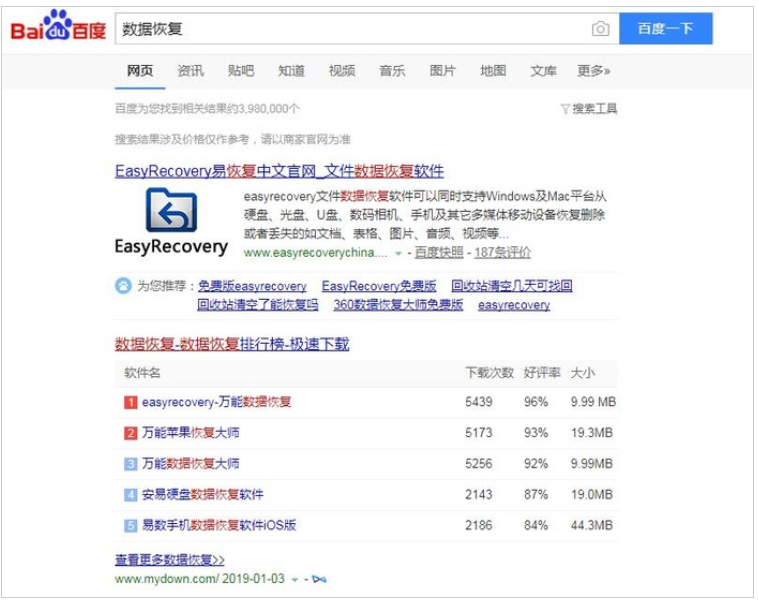Click the red rank 1 badge

point(130,402)
